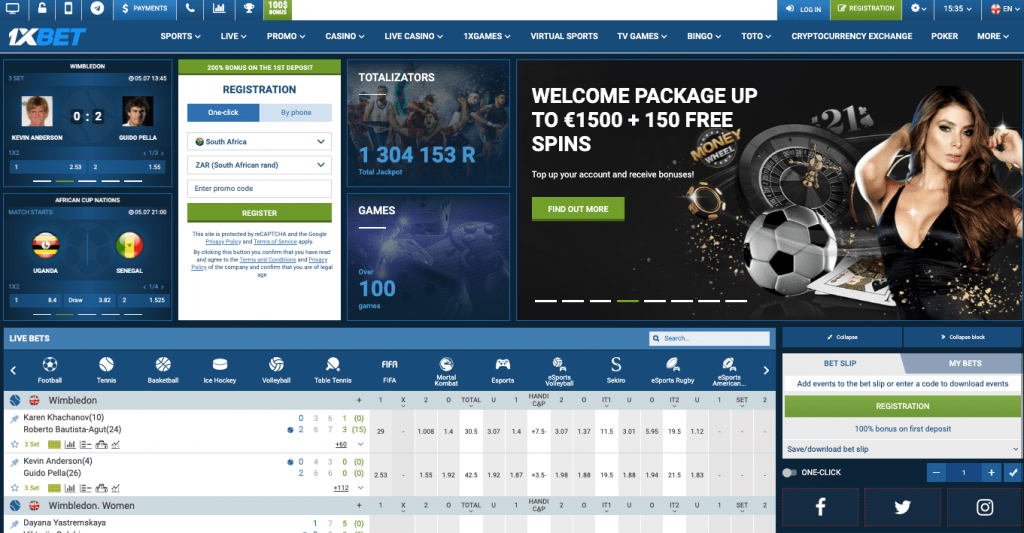This screenshot has width=1024, height=533.
Task: Expand Save/download bet slip dropdown
Action: coord(903,449)
